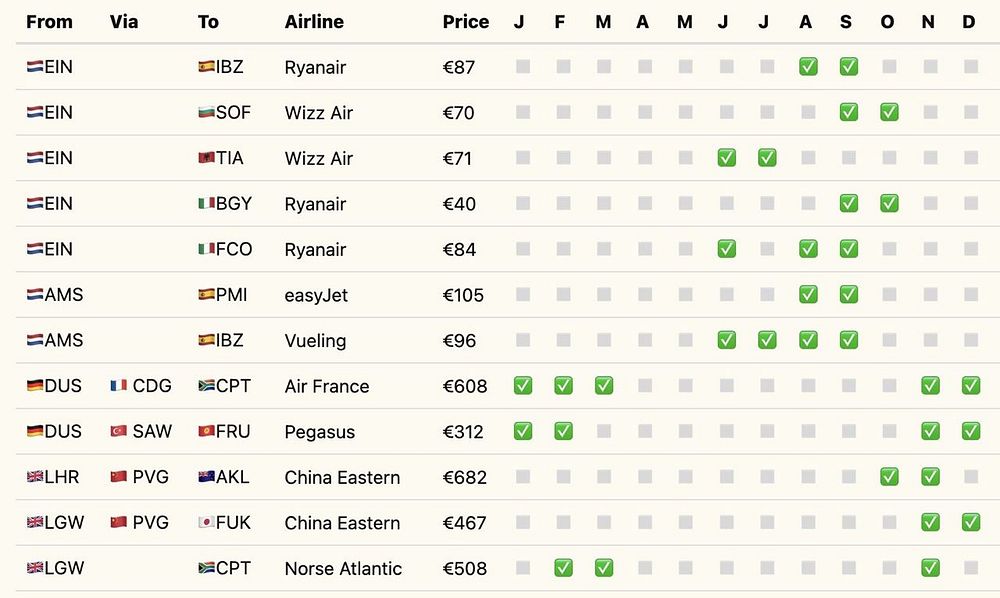Click the Bulgarian flag next to SOF

(x=207, y=113)
